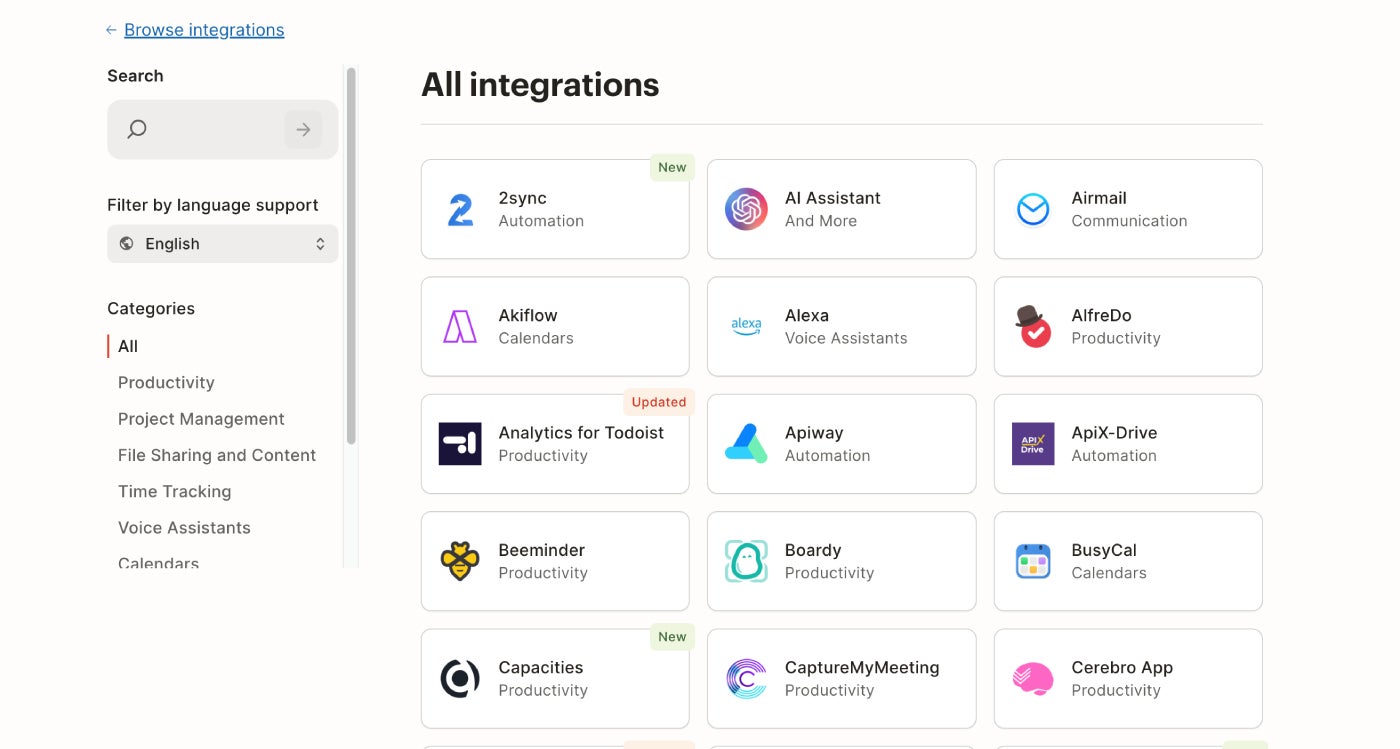Click 'Calendars' label under BusyCal
1400x749 pixels.
click(x=1109, y=573)
